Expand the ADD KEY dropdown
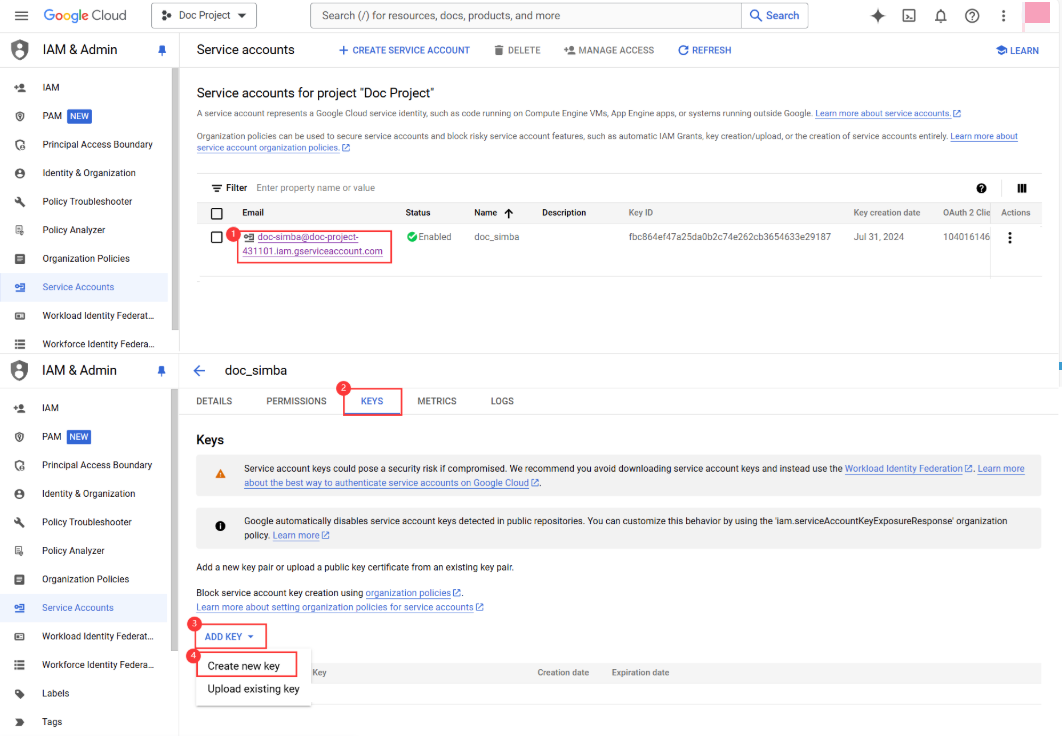Screen dimensions: 1062x736 [230, 637]
